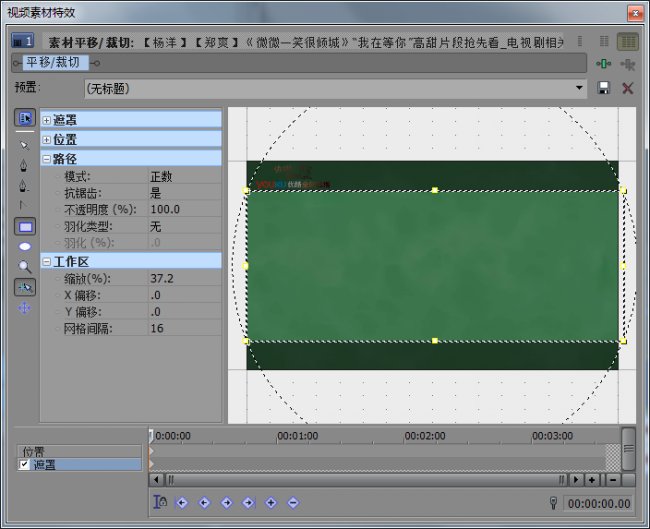Click the lock aspect move freely icon
Viewport: 650px width, 529px height.
(x=24, y=308)
